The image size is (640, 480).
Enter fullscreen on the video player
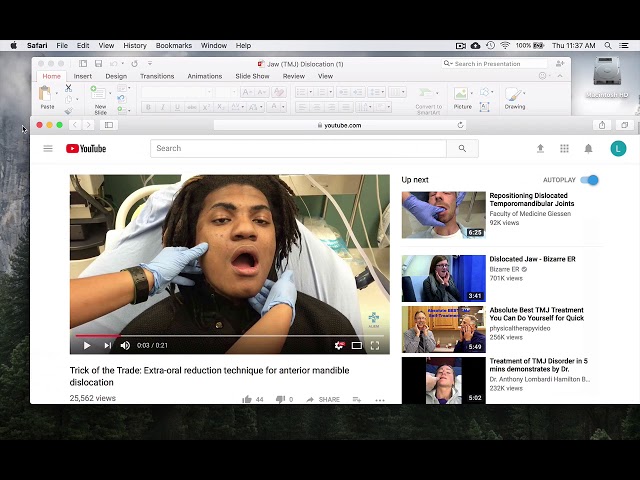tap(375, 346)
